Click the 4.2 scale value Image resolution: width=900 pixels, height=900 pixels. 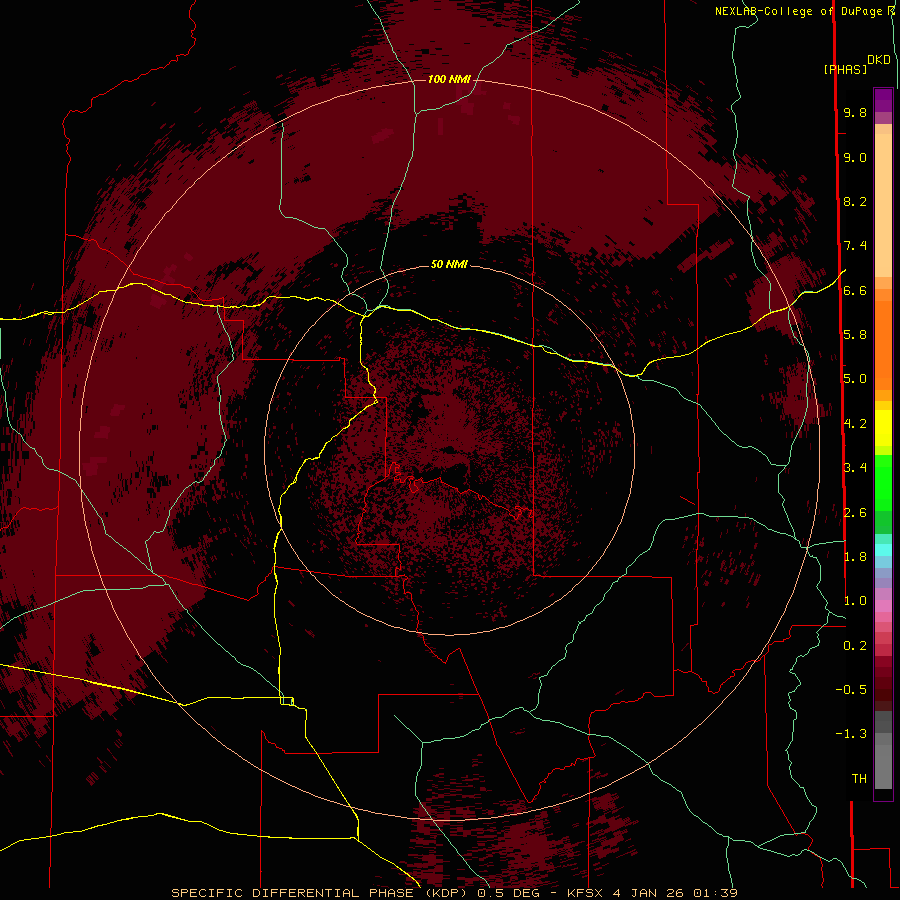click(x=855, y=424)
